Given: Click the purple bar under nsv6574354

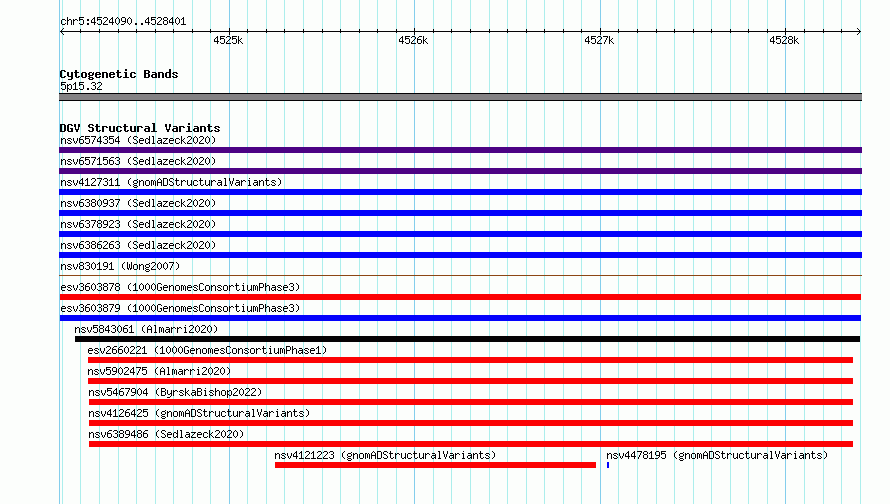Looking at the screenshot, I should [460, 150].
